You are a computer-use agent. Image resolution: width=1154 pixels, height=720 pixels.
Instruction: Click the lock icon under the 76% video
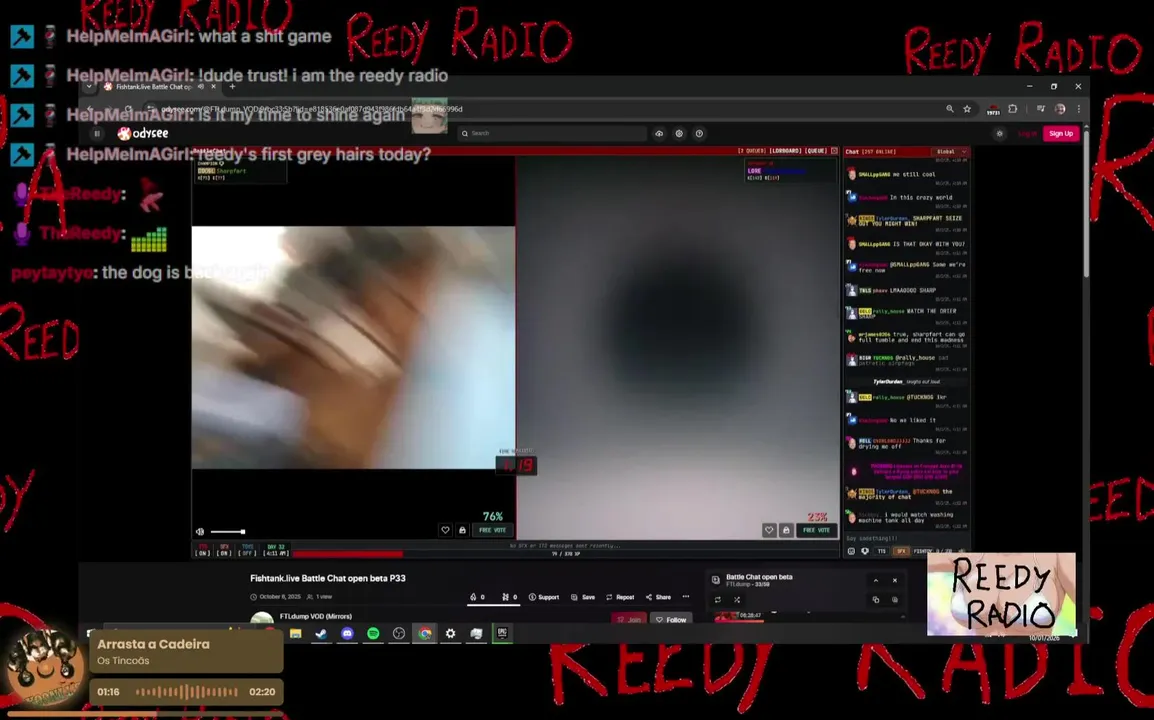[462, 530]
